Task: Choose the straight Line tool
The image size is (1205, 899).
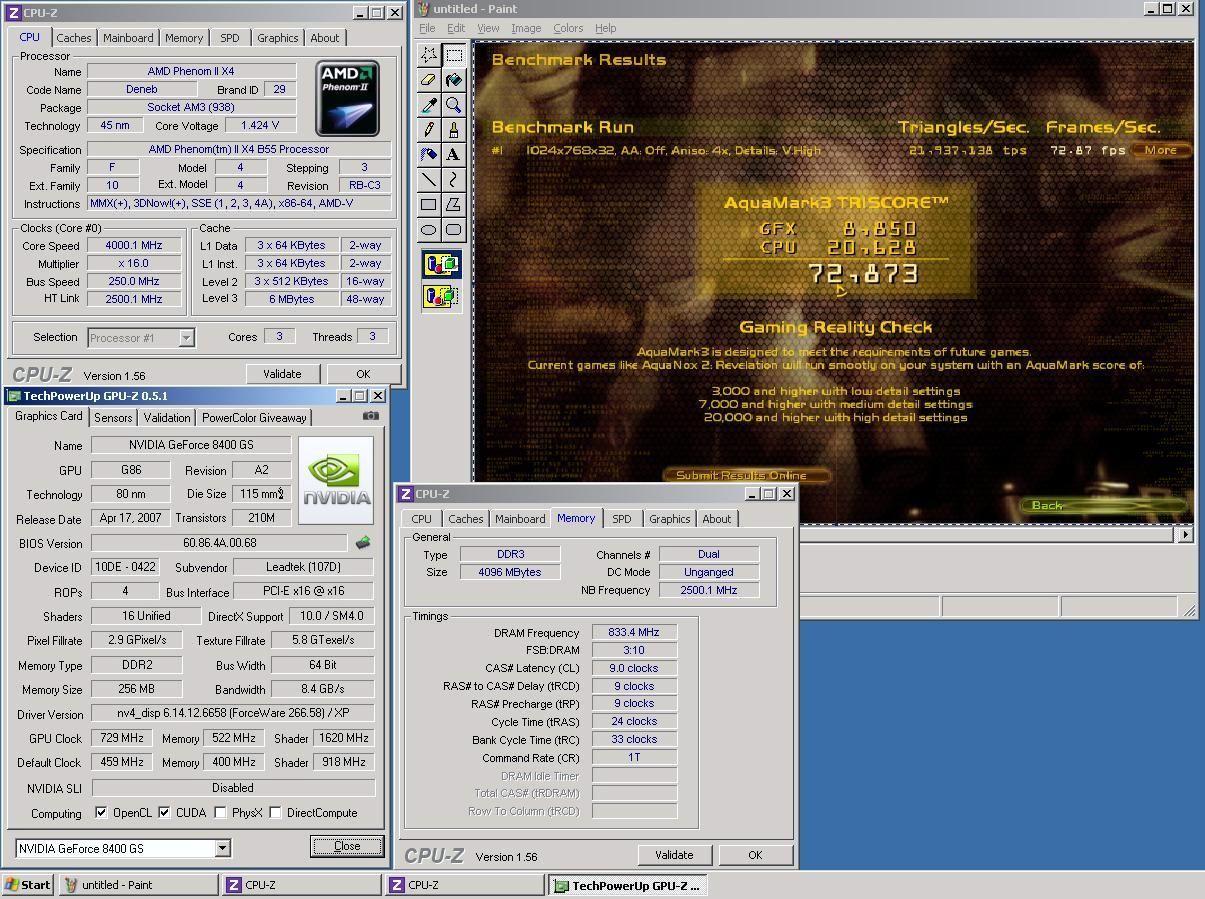Action: pos(428,180)
